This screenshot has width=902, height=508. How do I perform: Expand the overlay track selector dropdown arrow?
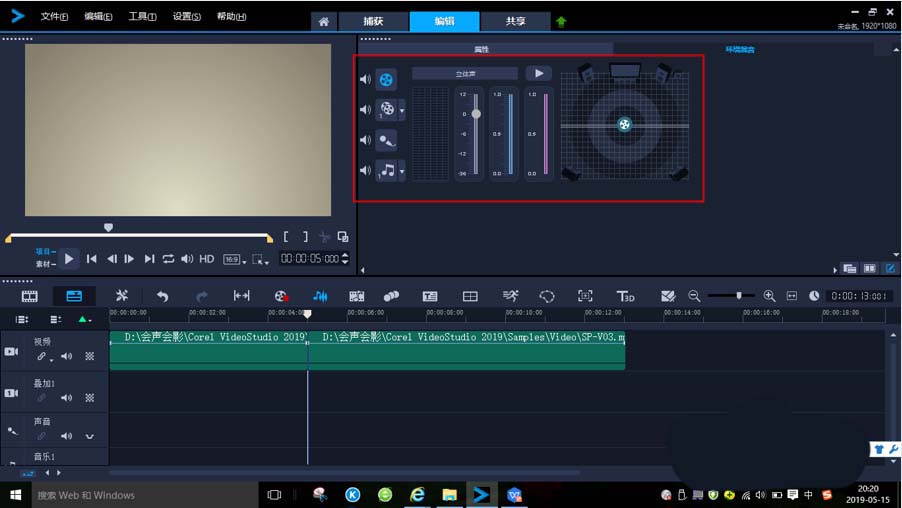point(402,110)
